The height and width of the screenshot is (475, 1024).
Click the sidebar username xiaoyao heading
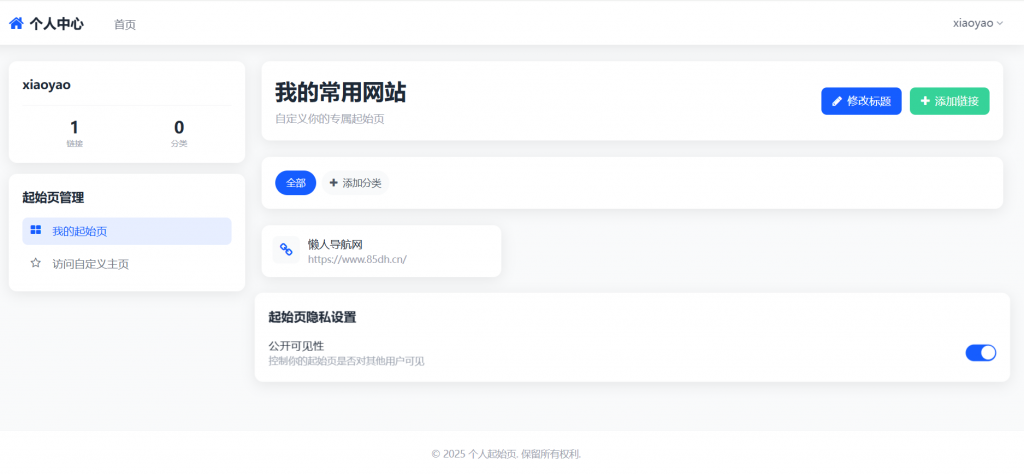[46, 84]
